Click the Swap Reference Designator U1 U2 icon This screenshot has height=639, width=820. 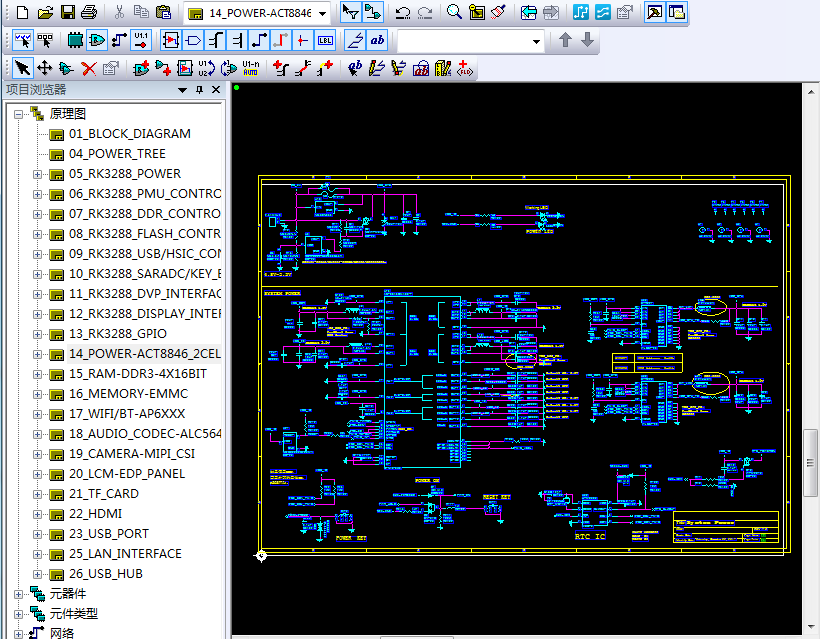(x=206, y=69)
